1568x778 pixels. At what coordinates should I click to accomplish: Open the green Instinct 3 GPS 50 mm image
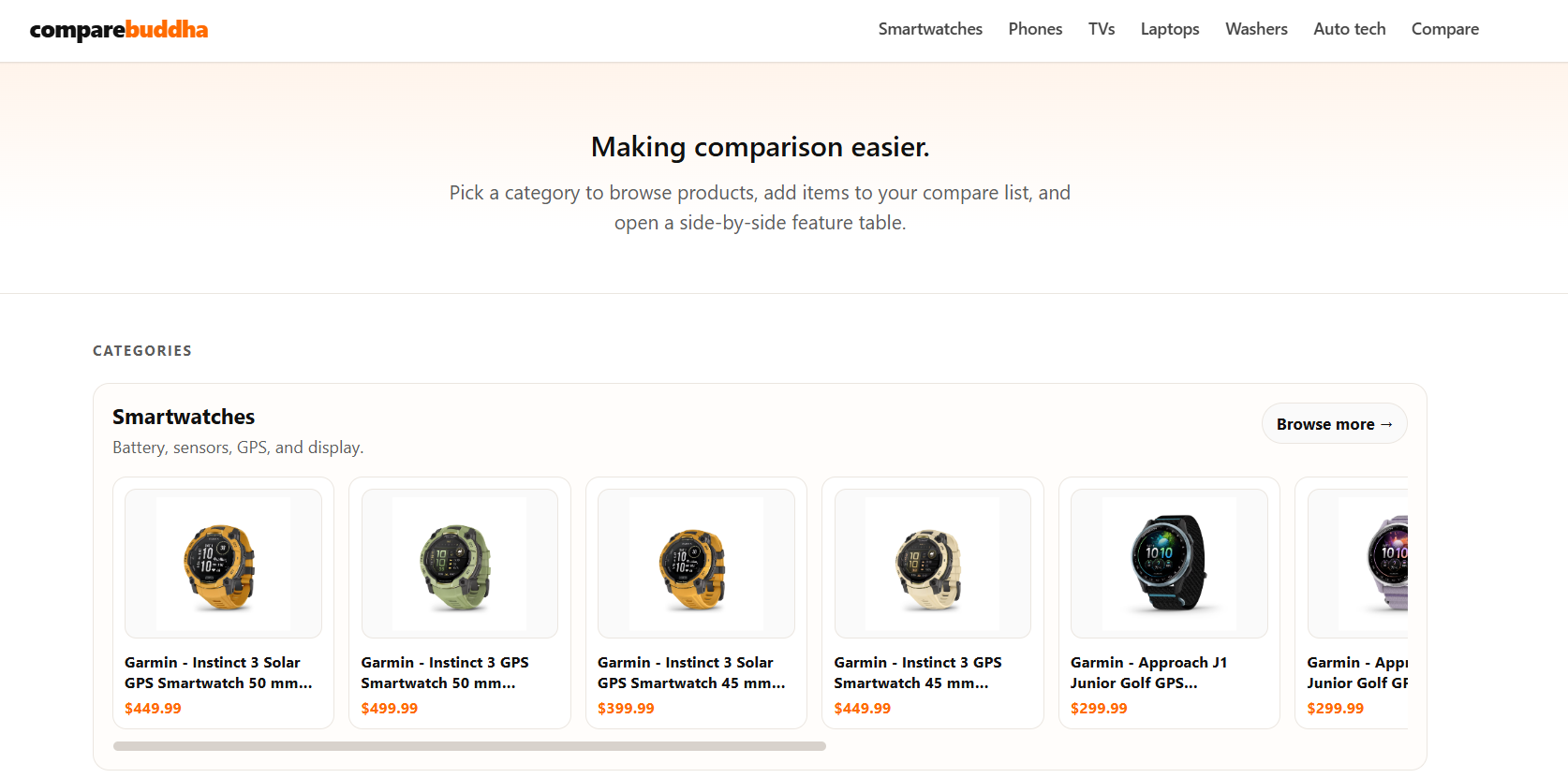pos(459,564)
